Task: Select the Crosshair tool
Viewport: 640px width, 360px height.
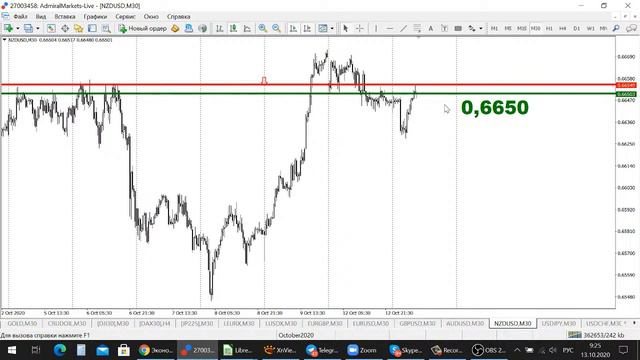Action: click(359, 28)
